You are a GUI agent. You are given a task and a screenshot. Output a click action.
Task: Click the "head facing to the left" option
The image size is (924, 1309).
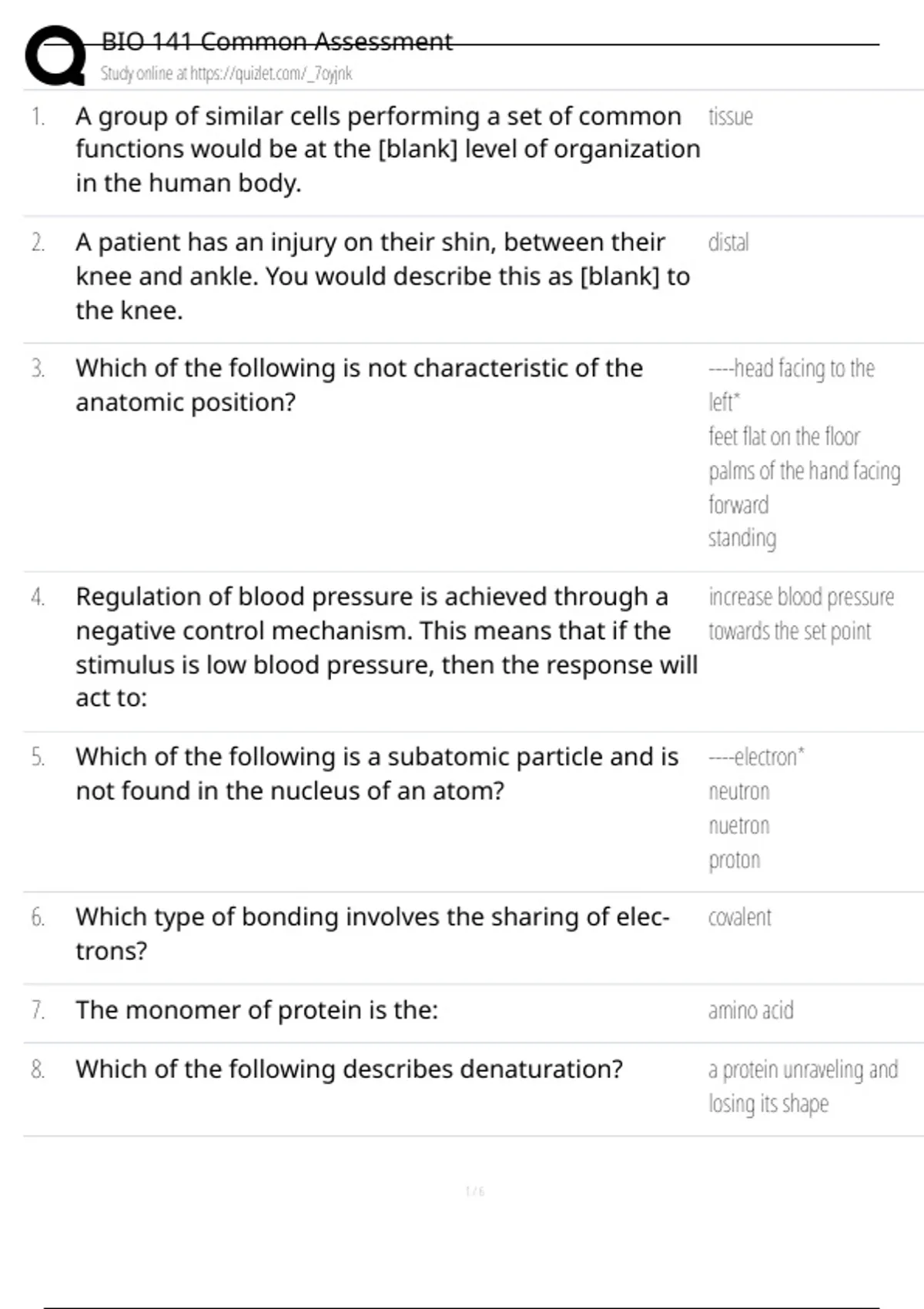791,384
